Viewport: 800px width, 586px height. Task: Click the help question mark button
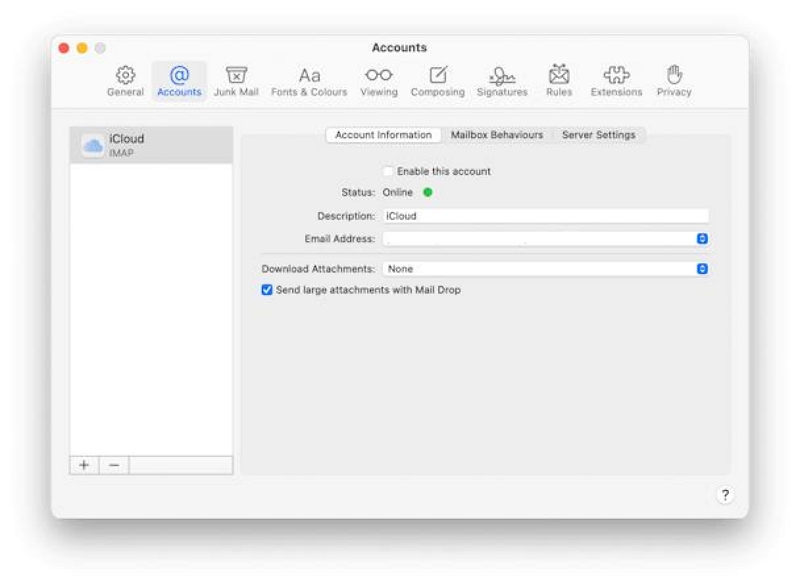725,495
